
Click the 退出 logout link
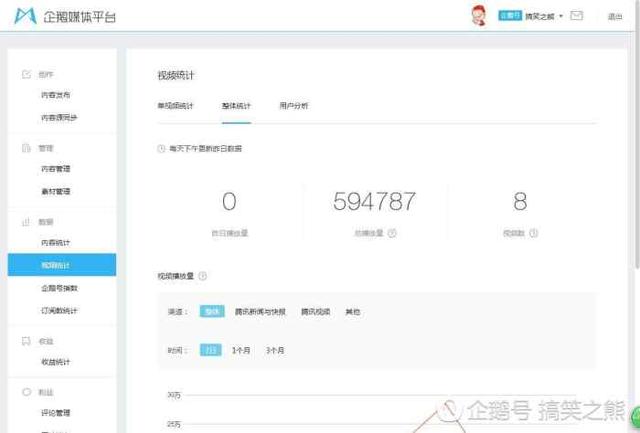click(614, 16)
